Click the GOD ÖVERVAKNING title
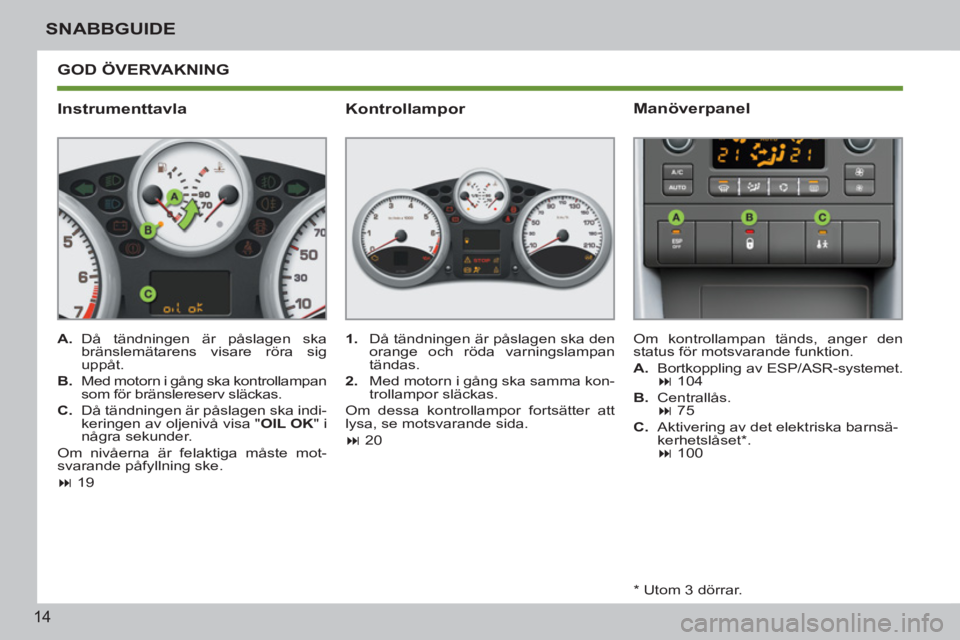 [143, 69]
